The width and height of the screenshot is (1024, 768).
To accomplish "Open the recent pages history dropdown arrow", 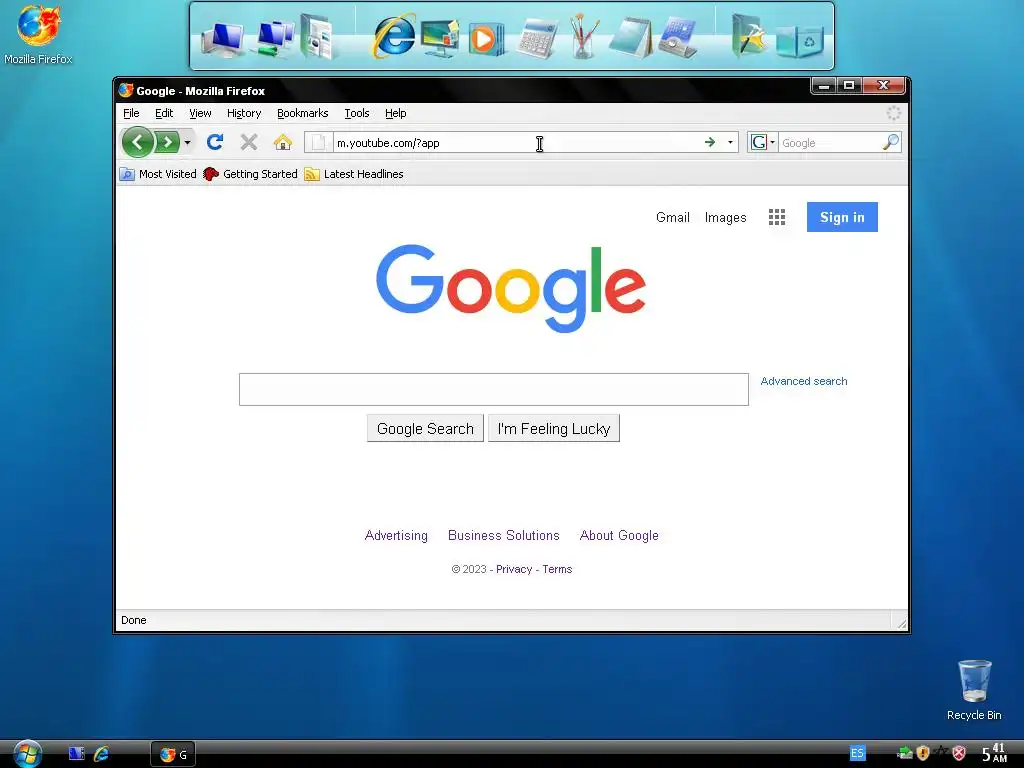I will point(187,142).
